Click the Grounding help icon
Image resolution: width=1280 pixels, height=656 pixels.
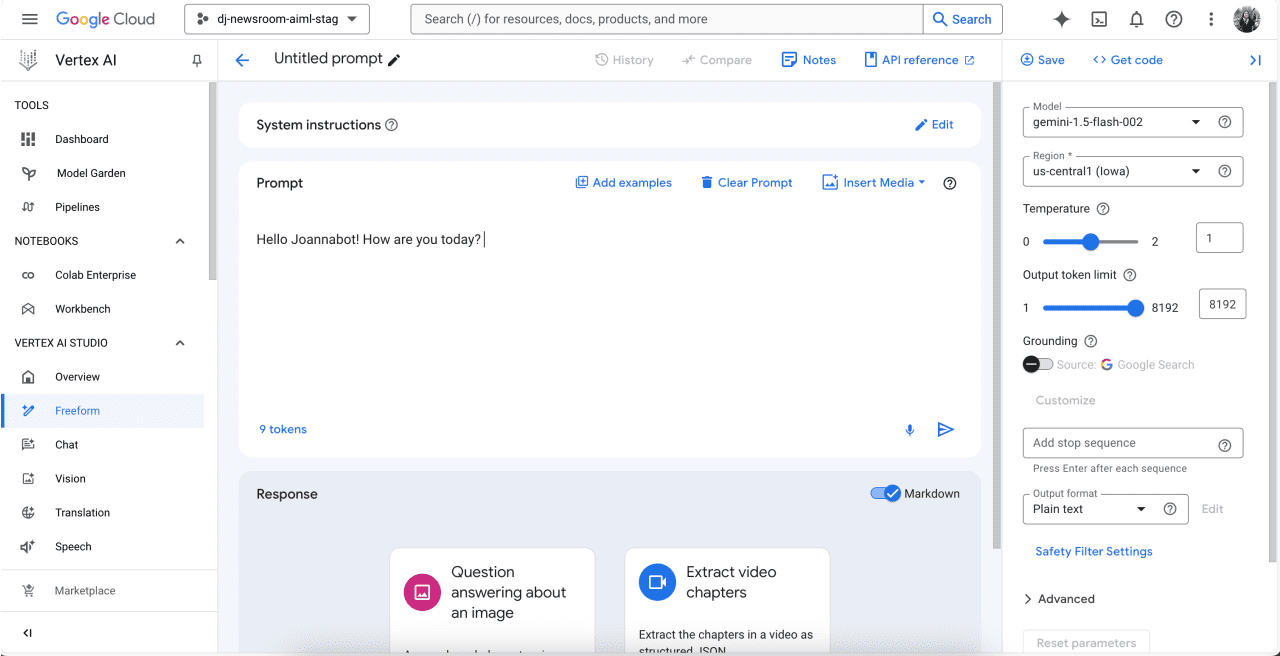point(1091,341)
